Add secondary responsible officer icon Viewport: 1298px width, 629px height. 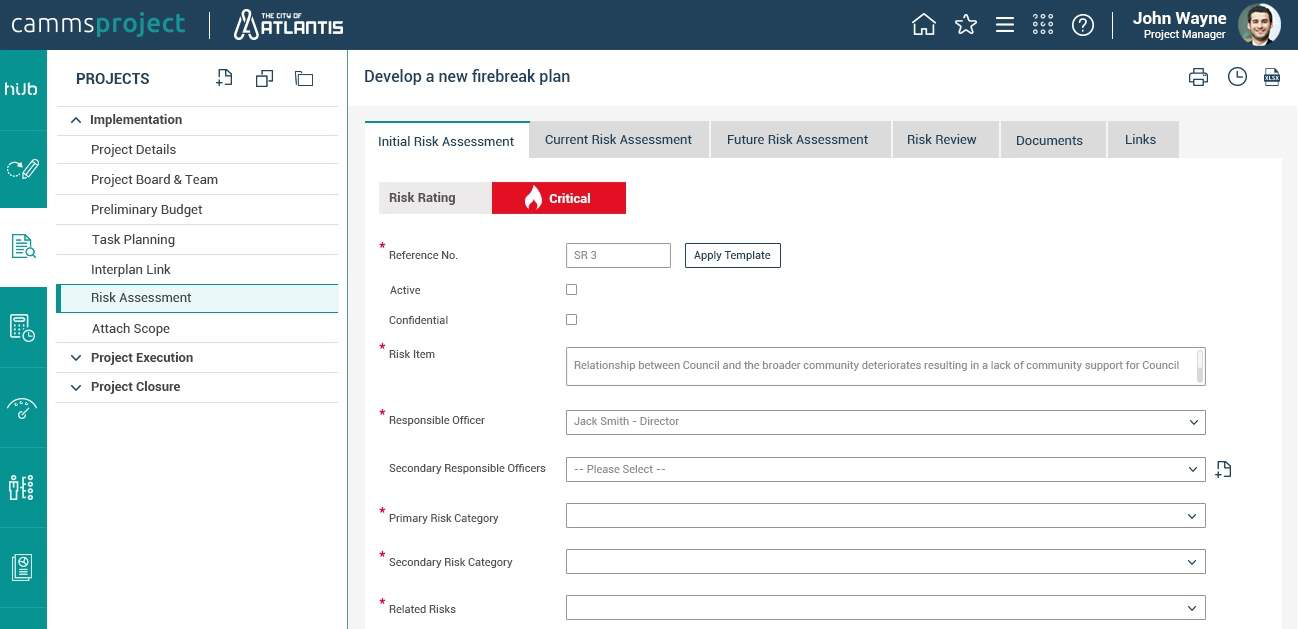pos(1223,469)
